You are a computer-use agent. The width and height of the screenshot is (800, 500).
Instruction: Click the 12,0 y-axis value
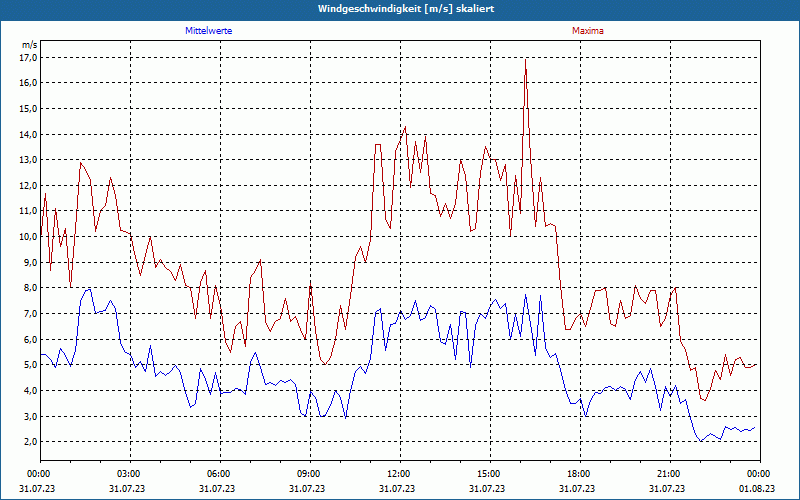29,185
